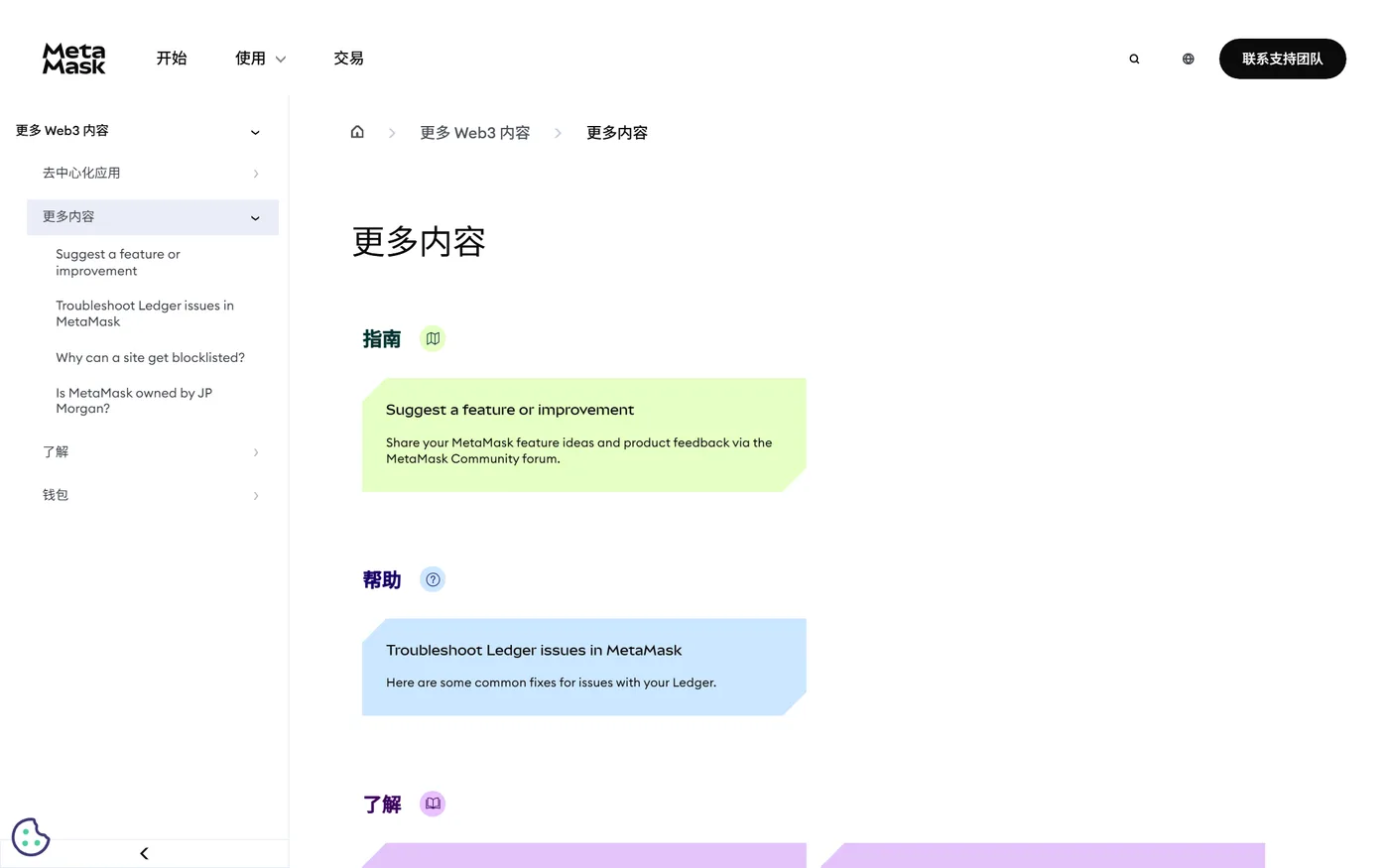Select 更多内容 sidebar item
Viewport: 1389px width, 868px height.
tap(152, 217)
